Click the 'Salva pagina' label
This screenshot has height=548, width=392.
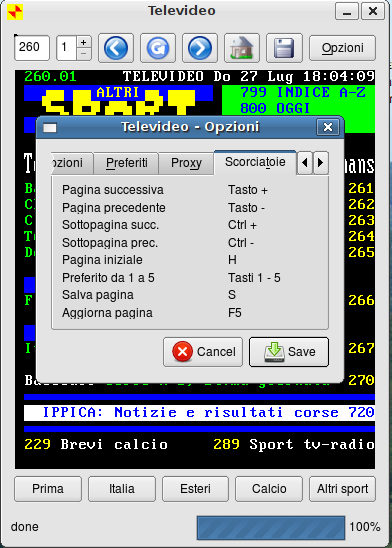[98, 295]
